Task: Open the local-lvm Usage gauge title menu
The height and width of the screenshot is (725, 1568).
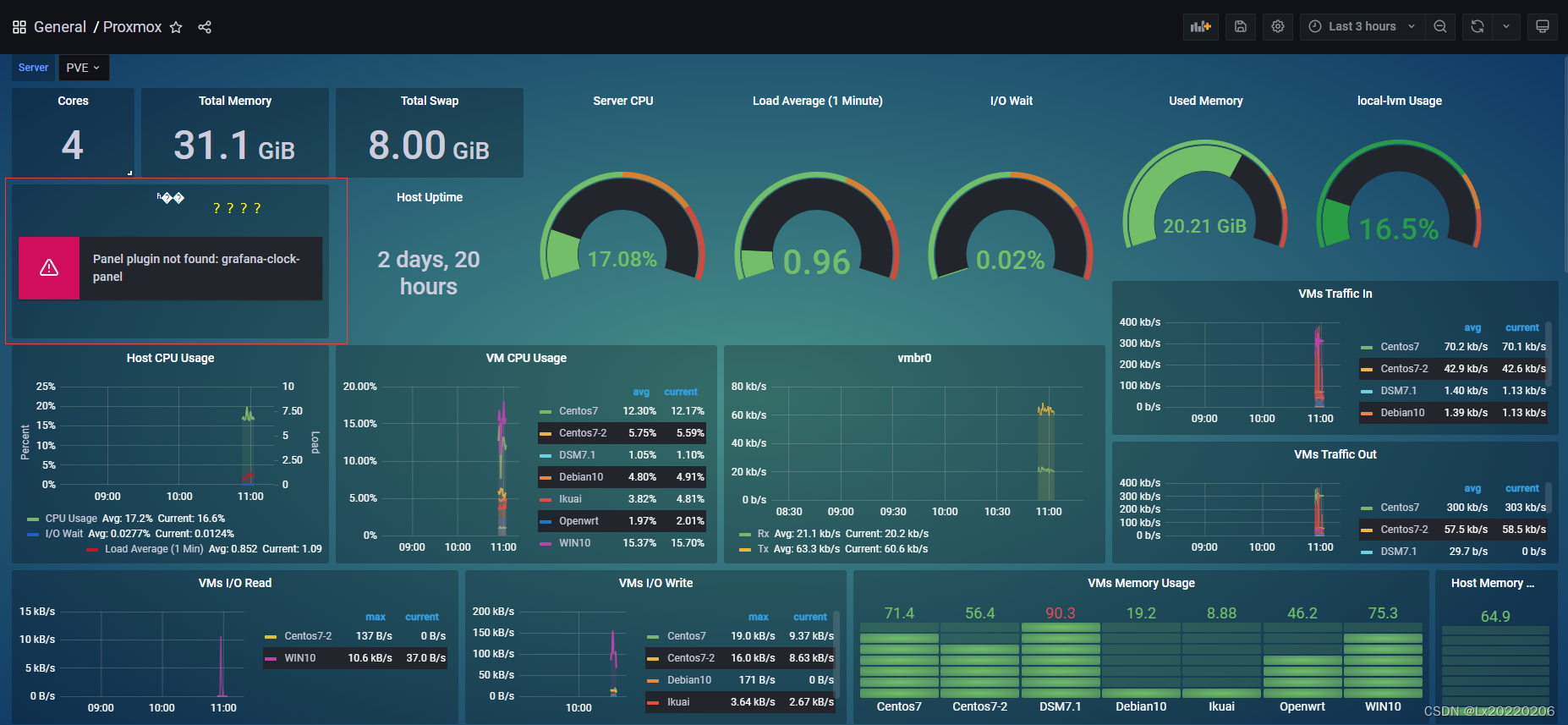Action: click(1400, 101)
